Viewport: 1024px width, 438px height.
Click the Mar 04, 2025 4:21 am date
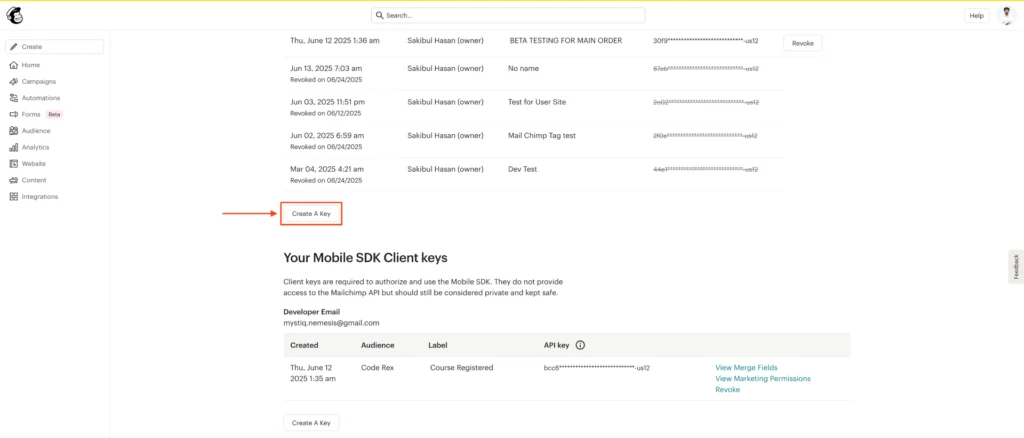tap(326, 169)
